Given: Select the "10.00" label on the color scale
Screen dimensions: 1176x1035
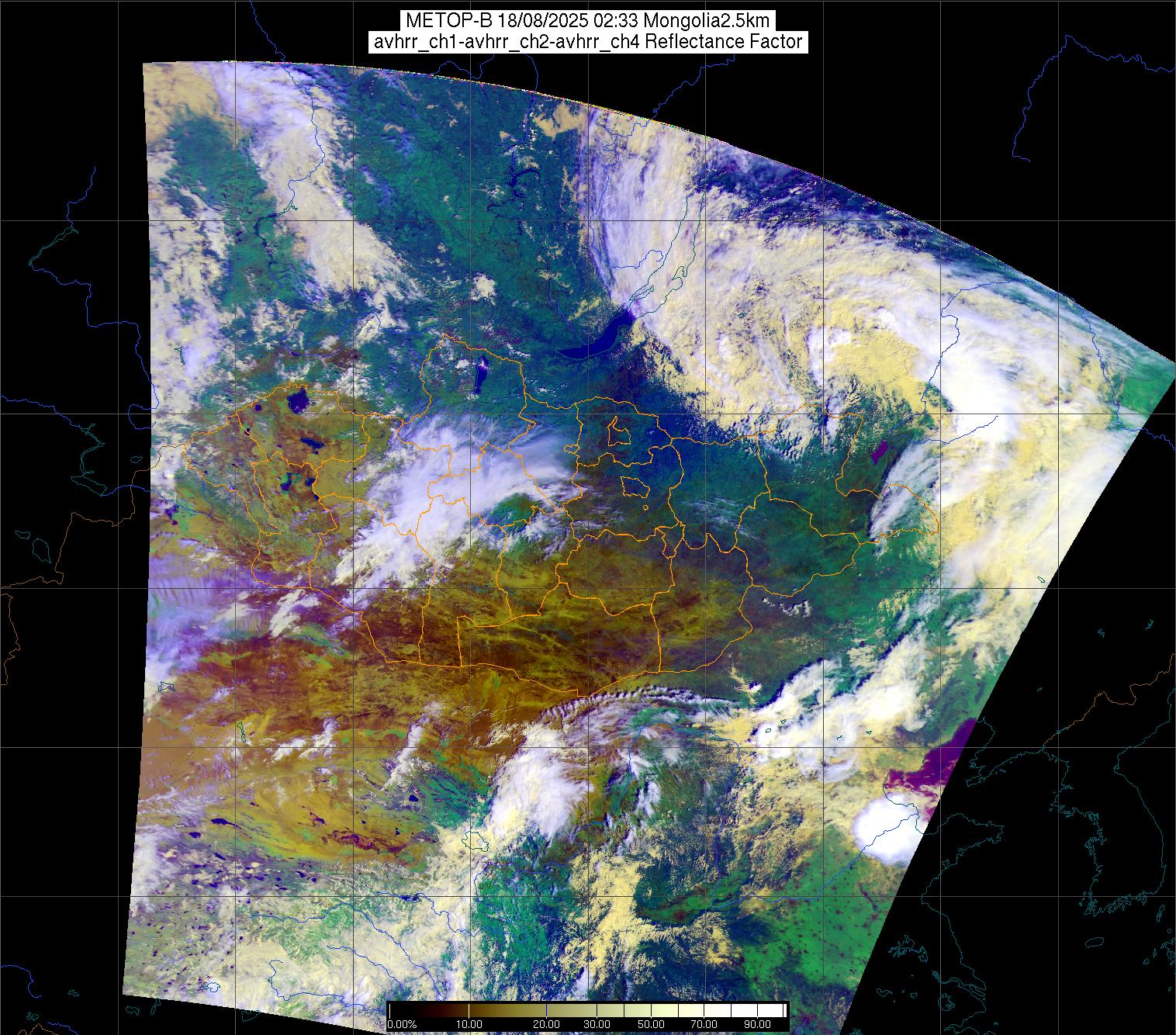Looking at the screenshot, I should pyautogui.click(x=469, y=1026).
